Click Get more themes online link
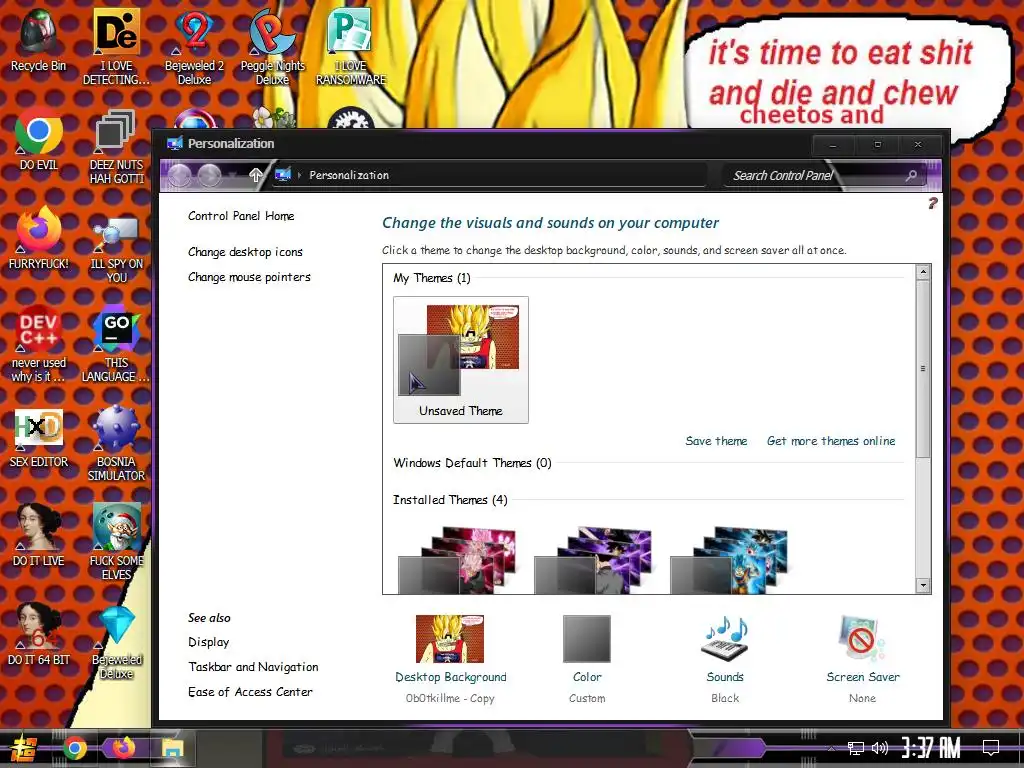The height and width of the screenshot is (768, 1024). [x=831, y=441]
